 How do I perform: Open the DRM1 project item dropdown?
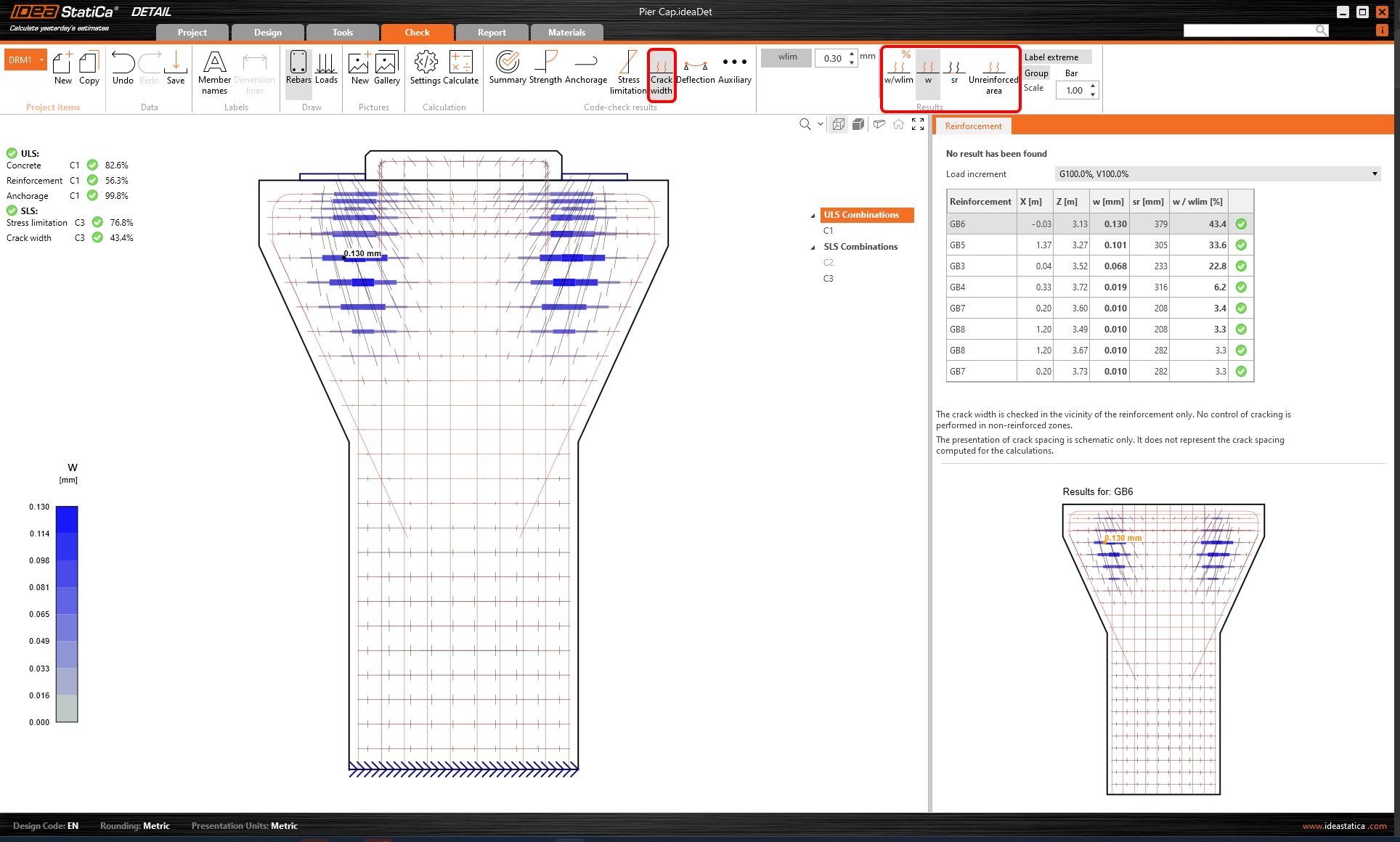[42, 60]
